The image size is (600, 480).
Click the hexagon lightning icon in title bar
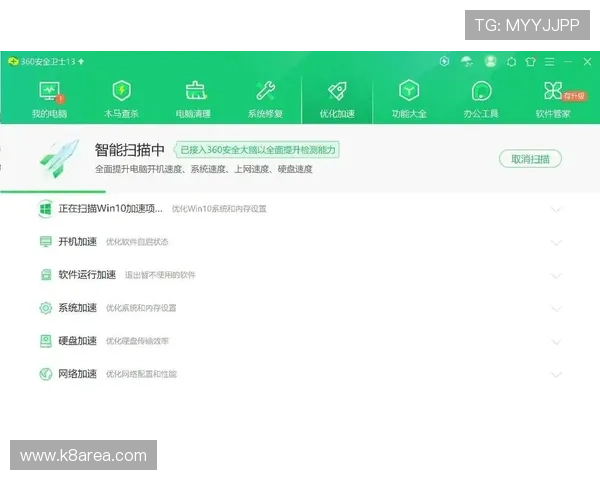pyautogui.click(x=444, y=61)
